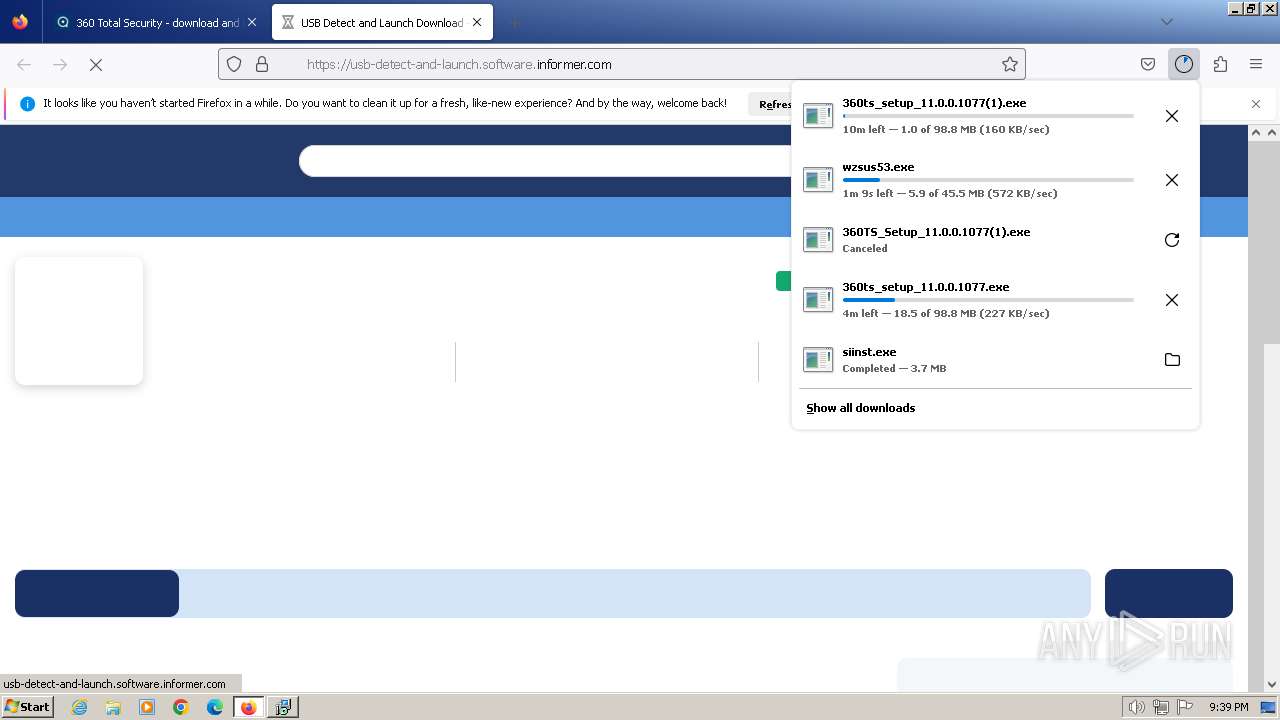
Task: Open the installer taskbar item
Action: pos(283,707)
